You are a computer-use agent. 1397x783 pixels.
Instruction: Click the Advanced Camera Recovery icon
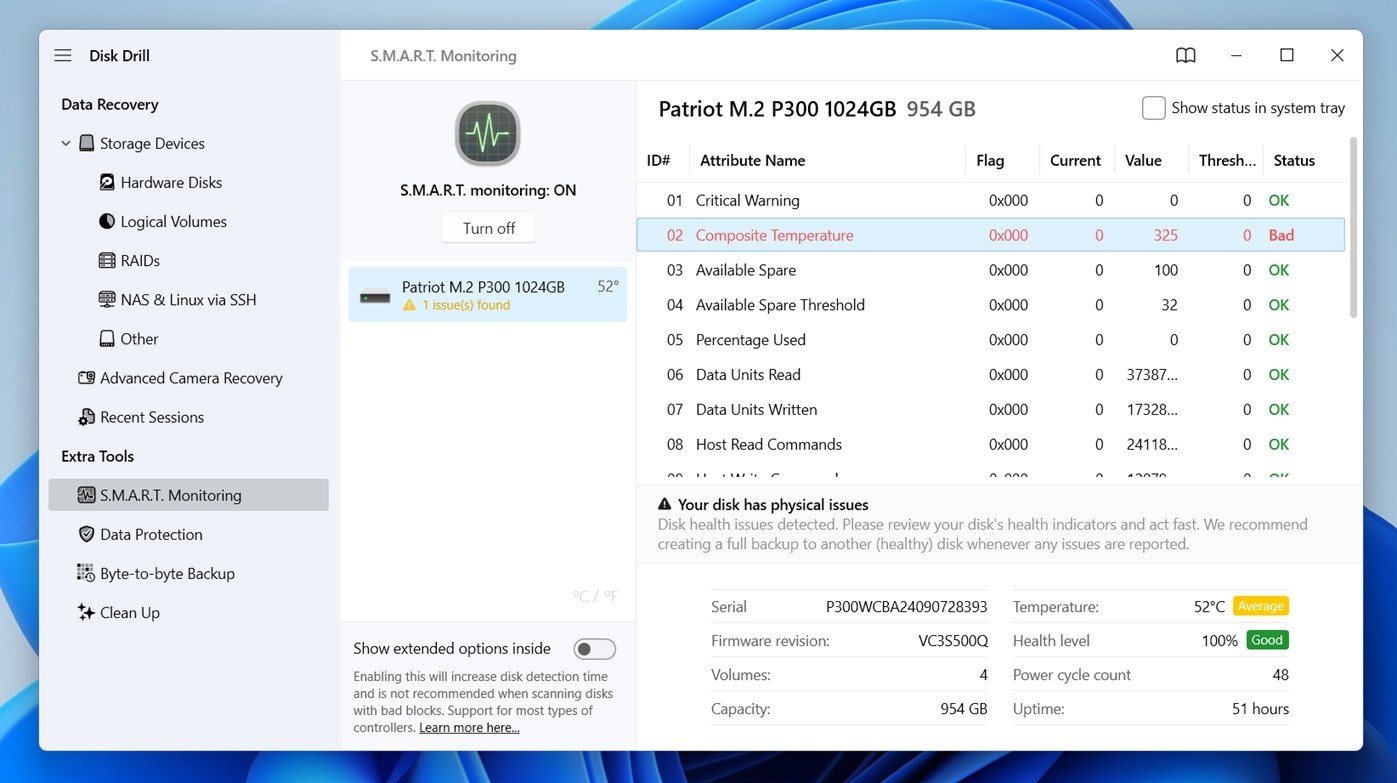tap(87, 377)
